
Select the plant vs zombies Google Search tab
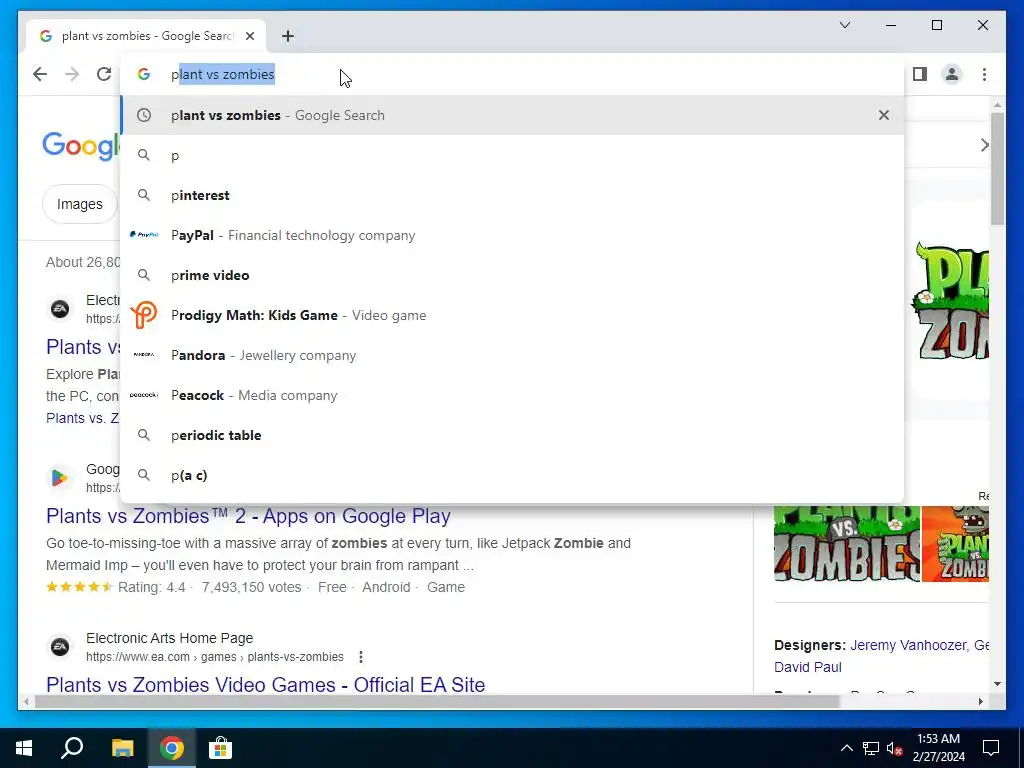coord(146,36)
